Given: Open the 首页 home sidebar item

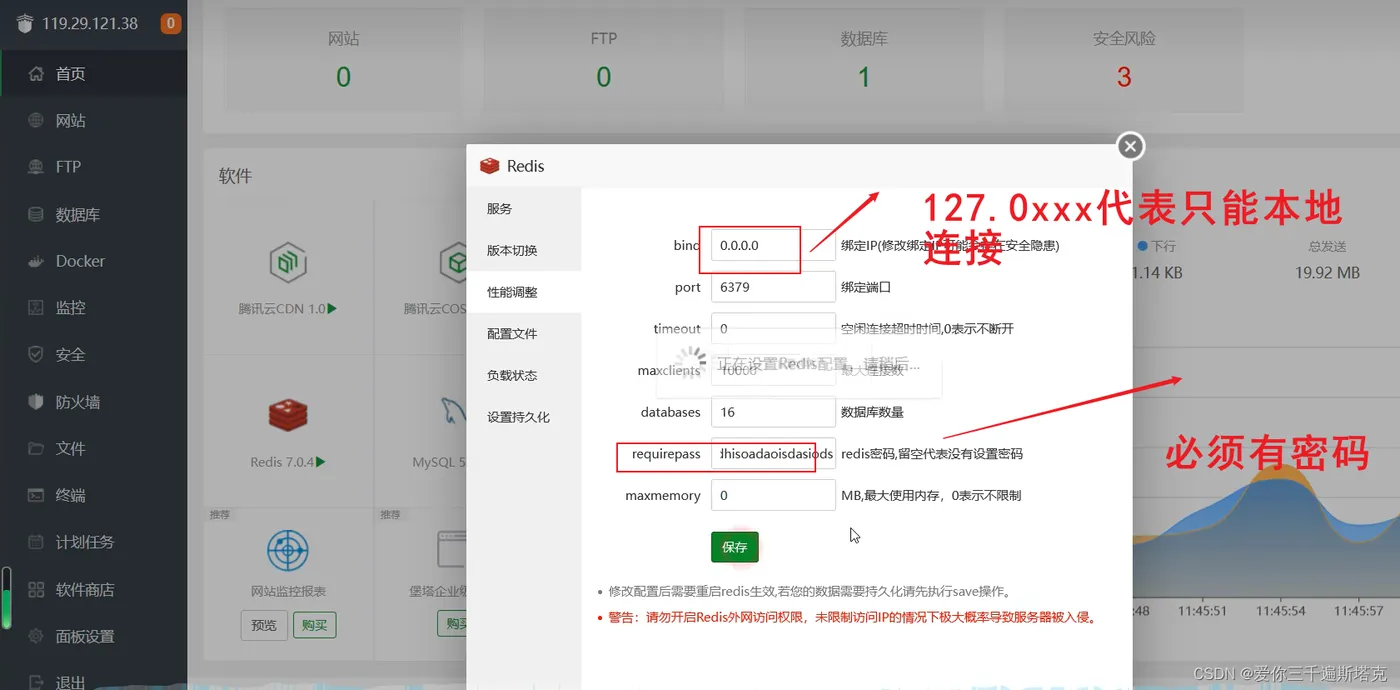Looking at the screenshot, I should coord(93,73).
